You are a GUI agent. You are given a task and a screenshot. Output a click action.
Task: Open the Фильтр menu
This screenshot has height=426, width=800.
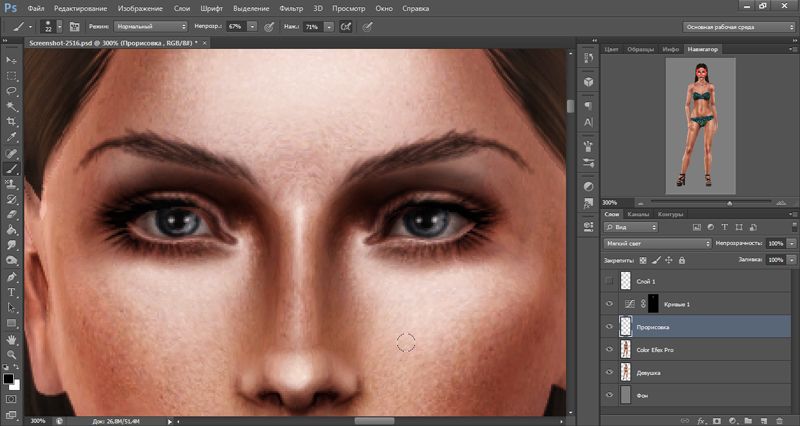(x=291, y=8)
